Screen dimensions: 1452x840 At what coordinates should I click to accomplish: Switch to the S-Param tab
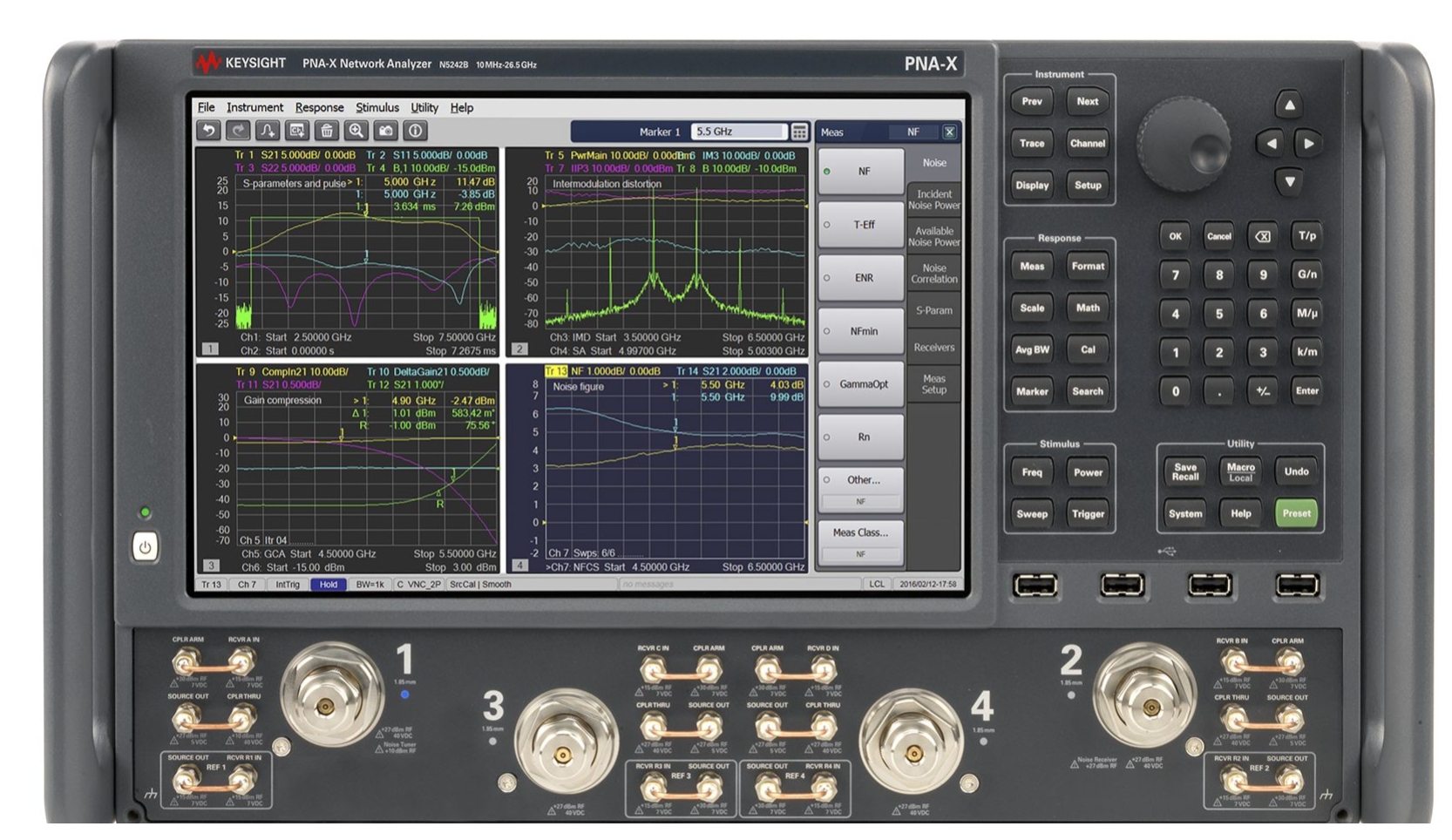(934, 310)
